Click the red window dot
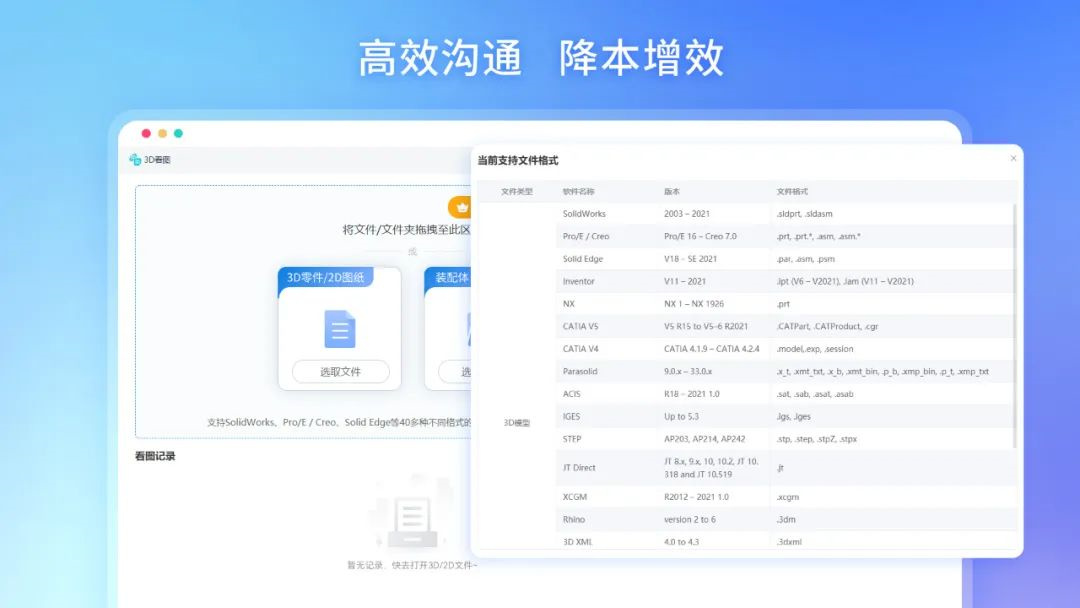1080x608 pixels. click(146, 134)
